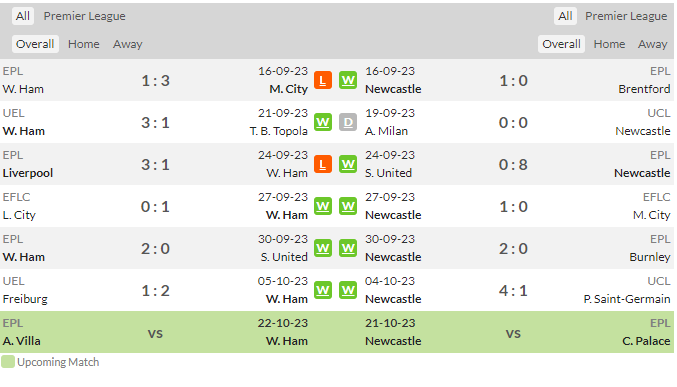Click the W badge for Freiburg UEL match
The image size is (677, 387).
(323, 290)
